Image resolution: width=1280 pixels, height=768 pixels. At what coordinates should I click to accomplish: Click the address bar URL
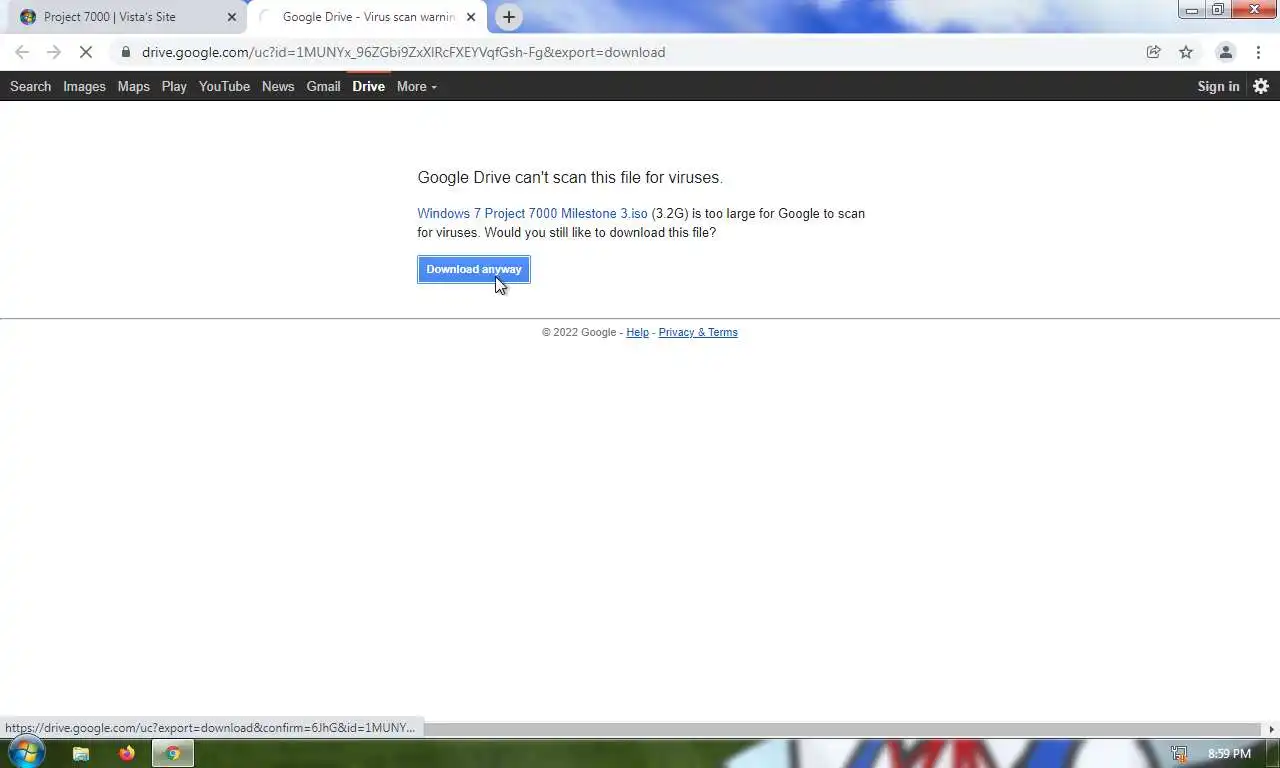click(x=403, y=52)
